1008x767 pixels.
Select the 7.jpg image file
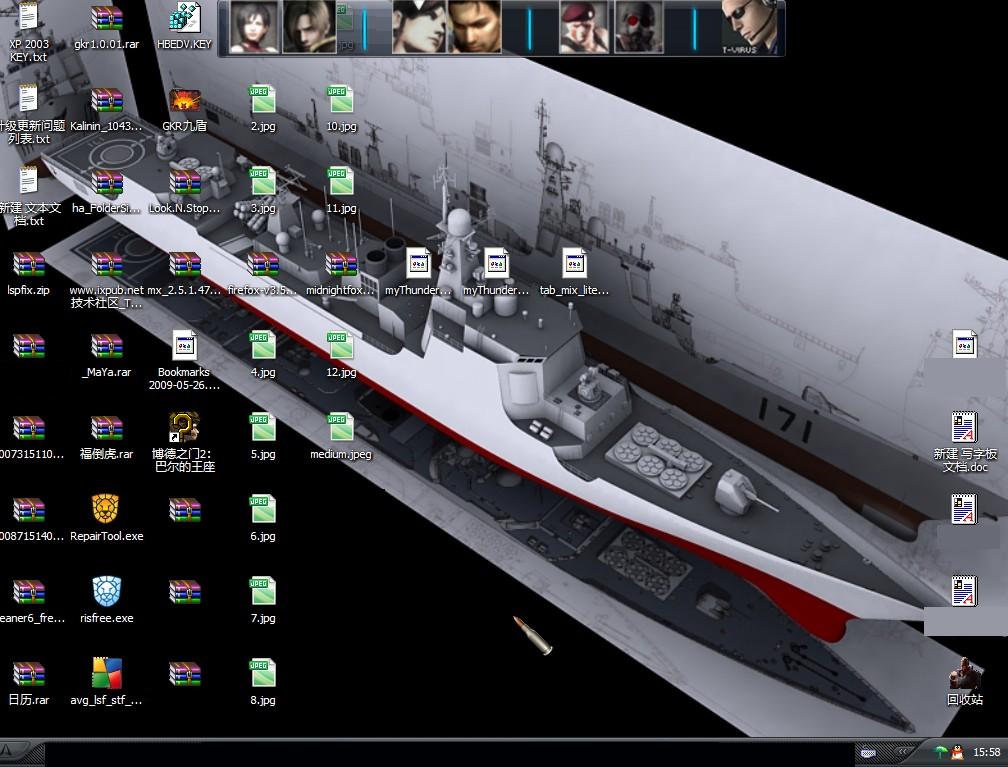pos(263,601)
